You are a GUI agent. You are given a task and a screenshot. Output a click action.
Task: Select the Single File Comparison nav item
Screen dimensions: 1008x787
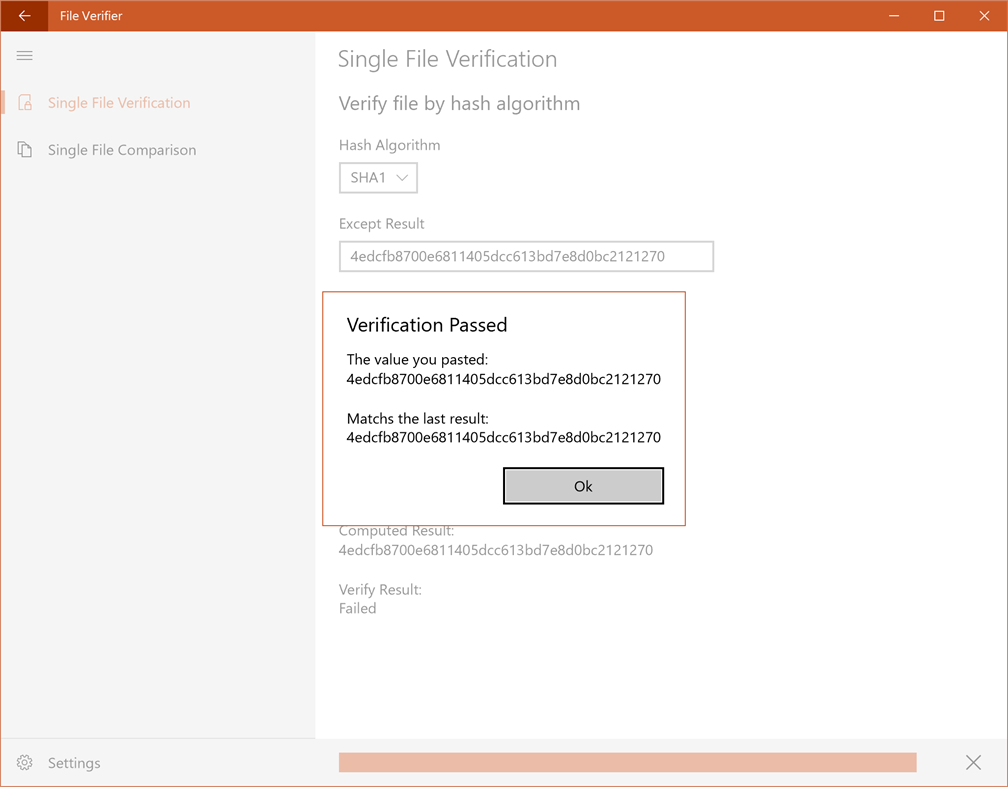pyautogui.click(x=122, y=149)
